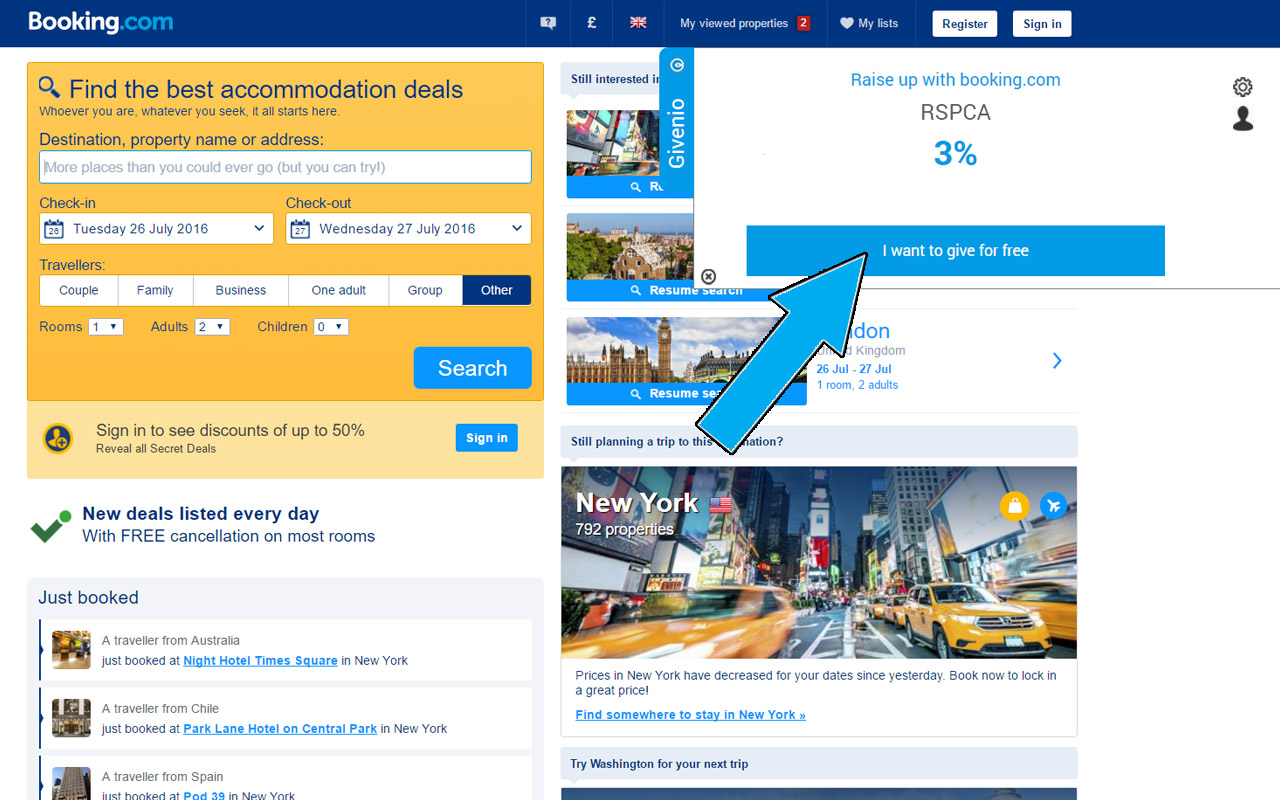
Task: Click the check-in calendar icon
Action: point(54,229)
